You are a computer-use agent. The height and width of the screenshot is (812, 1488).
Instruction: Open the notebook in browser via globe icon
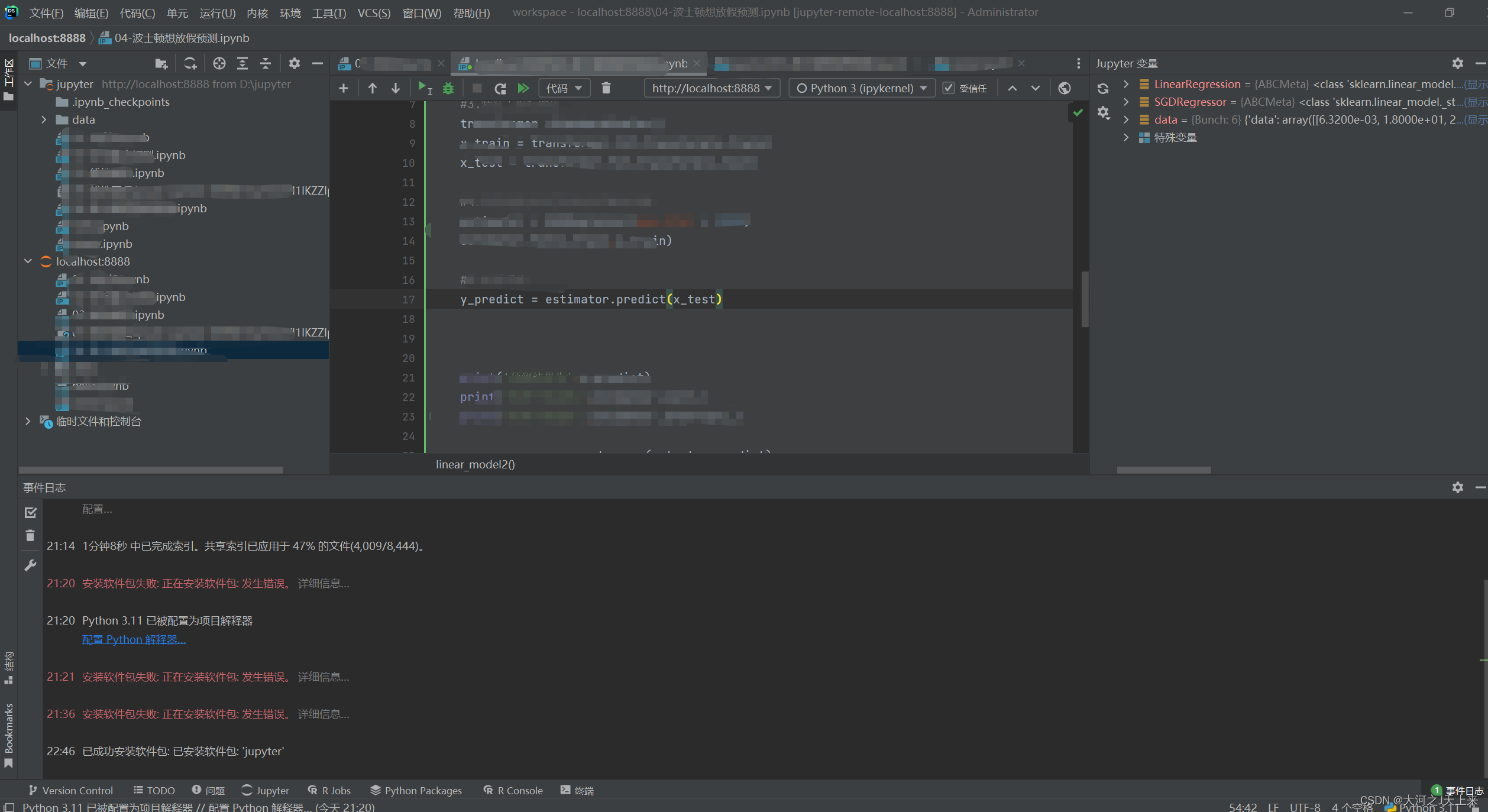point(1065,88)
